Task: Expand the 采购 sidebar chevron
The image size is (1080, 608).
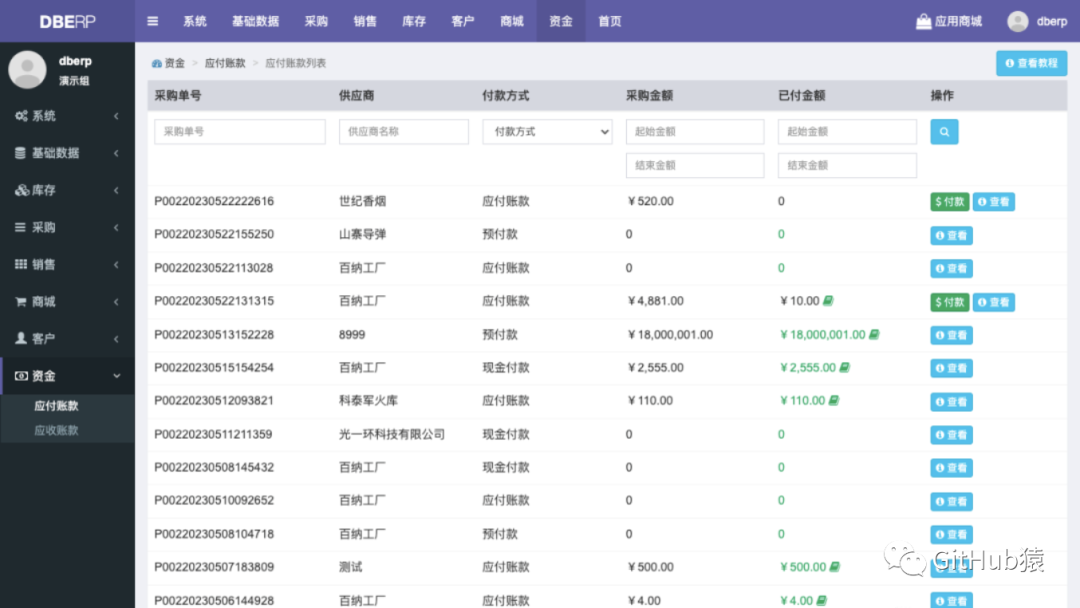Action: pyautogui.click(x=116, y=227)
